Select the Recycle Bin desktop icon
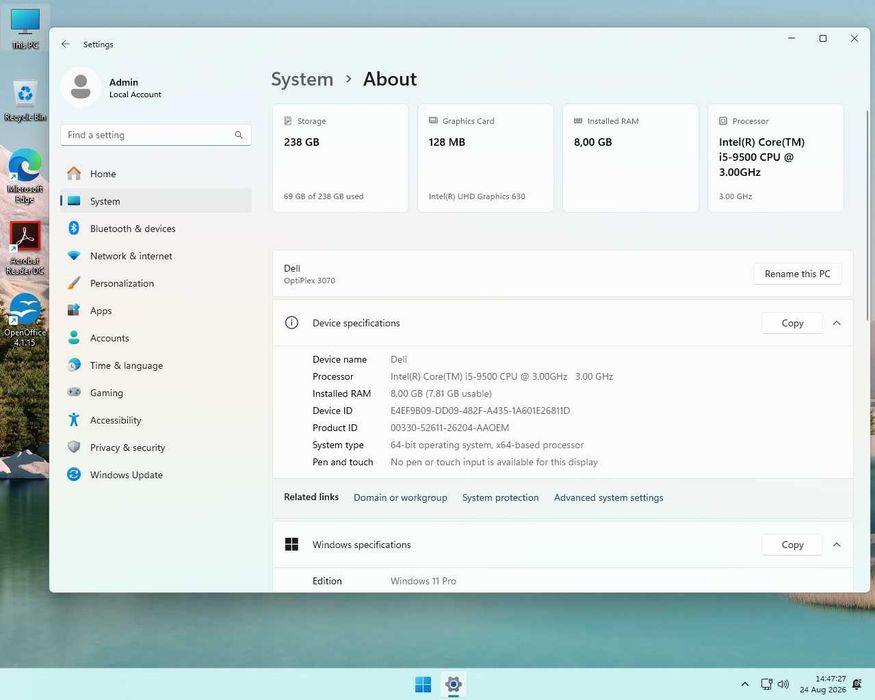Viewport: 875px width, 700px height. (25, 101)
